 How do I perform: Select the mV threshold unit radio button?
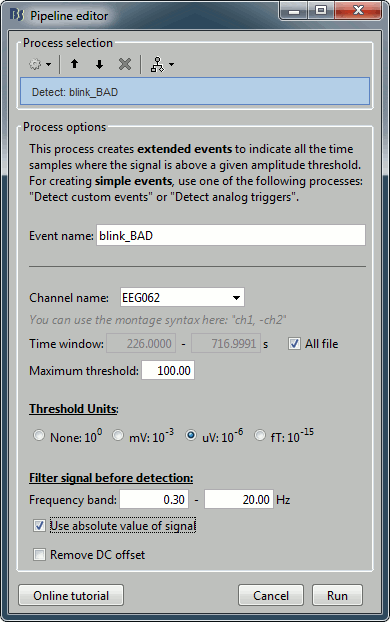(x=118, y=436)
